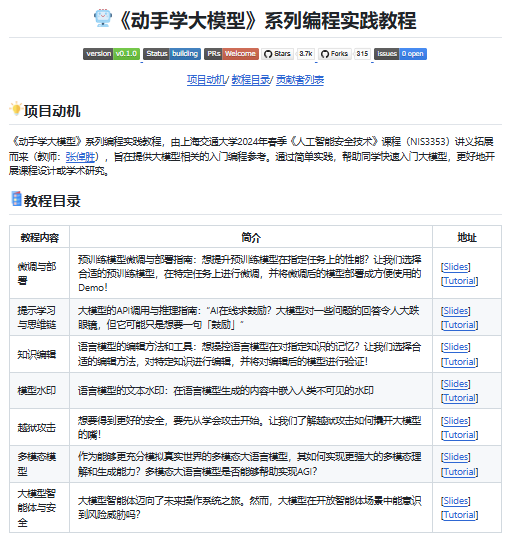
Task: Open Tutorial link for 知识编辑
Action: coord(460,361)
